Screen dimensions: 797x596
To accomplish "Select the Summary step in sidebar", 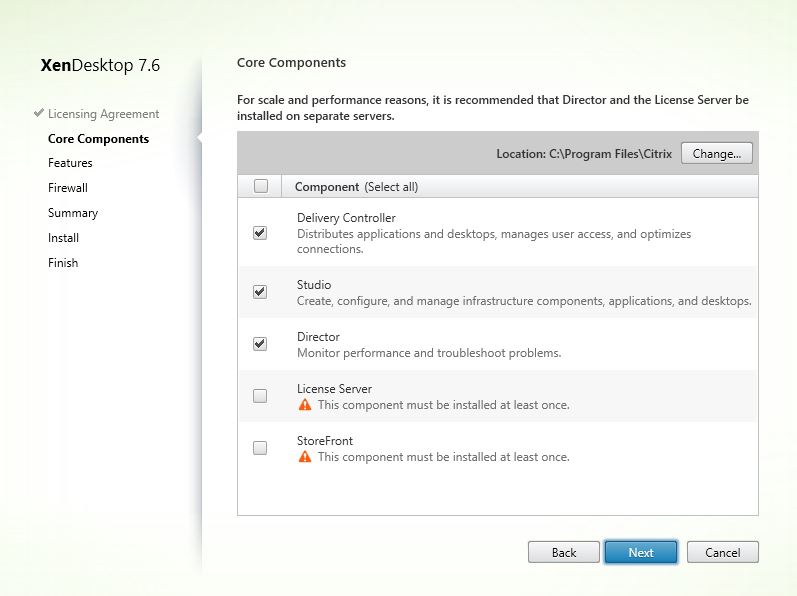I will (x=73, y=213).
